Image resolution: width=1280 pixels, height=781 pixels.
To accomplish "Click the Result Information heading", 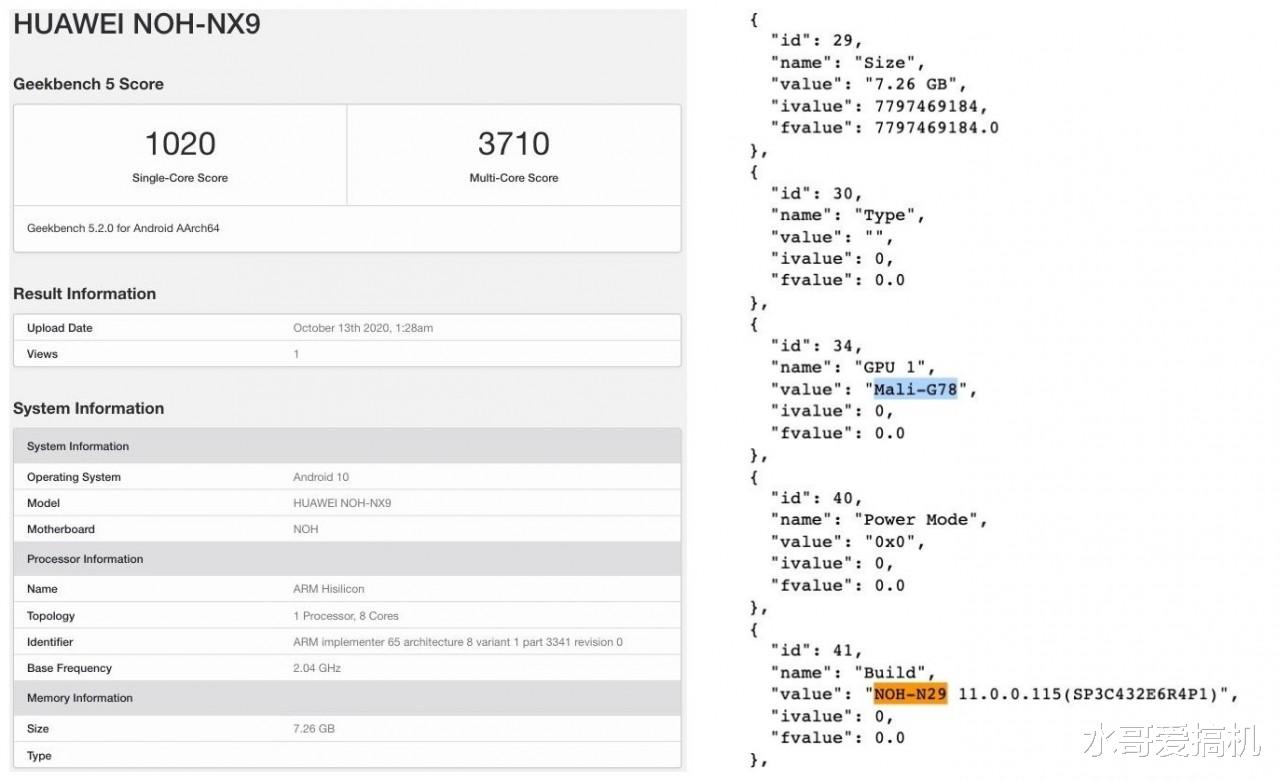I will click(x=84, y=294).
